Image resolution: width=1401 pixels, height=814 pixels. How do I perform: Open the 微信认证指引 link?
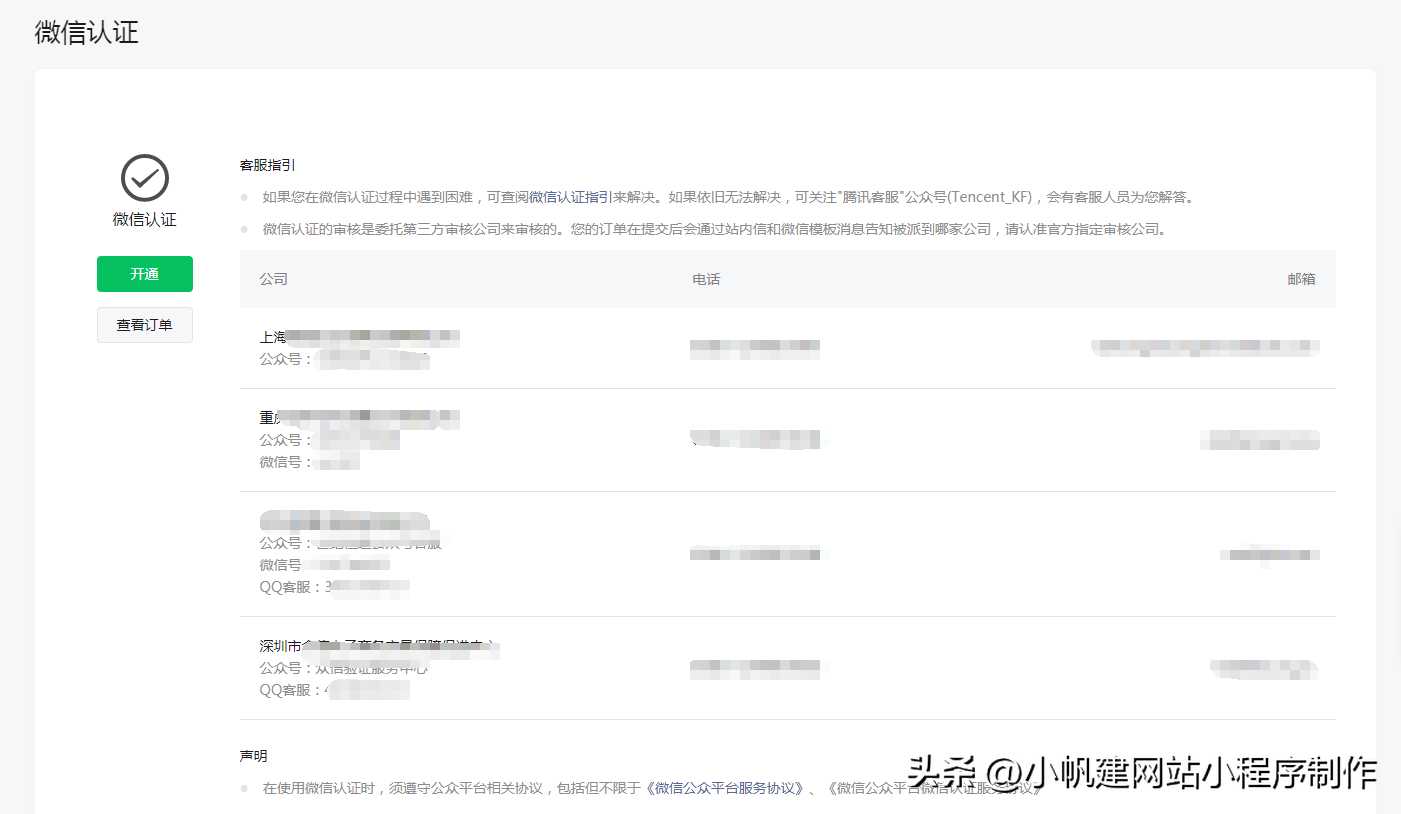570,197
